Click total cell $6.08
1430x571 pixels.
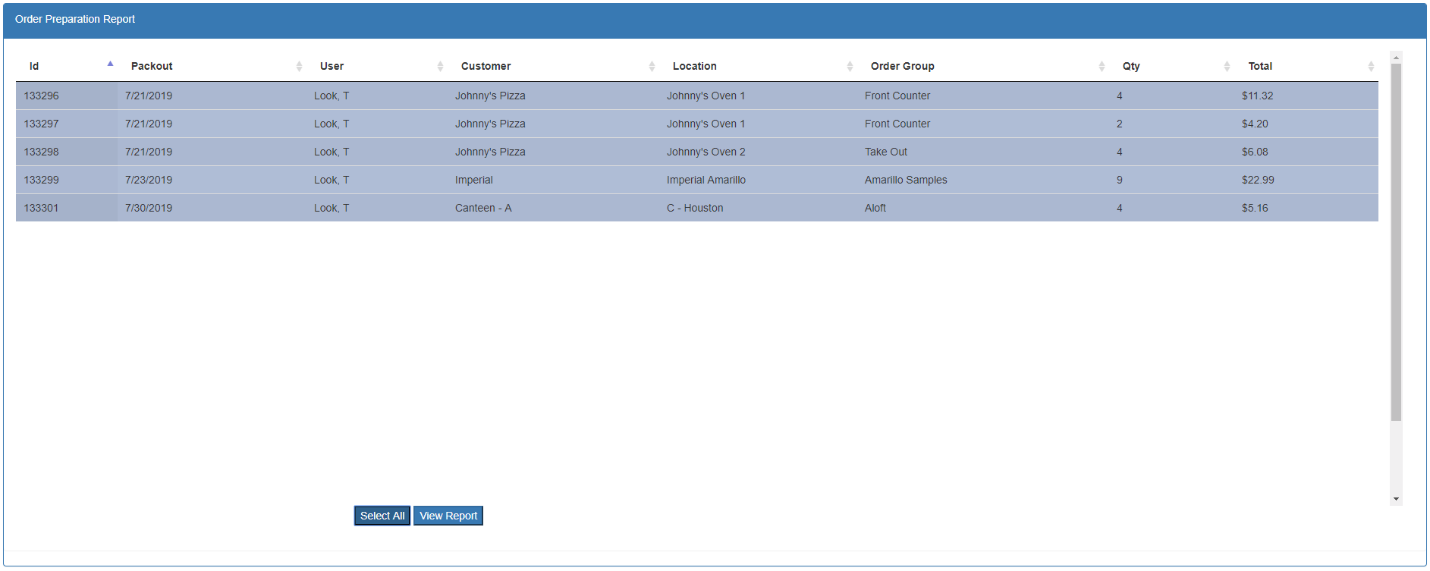[1255, 152]
